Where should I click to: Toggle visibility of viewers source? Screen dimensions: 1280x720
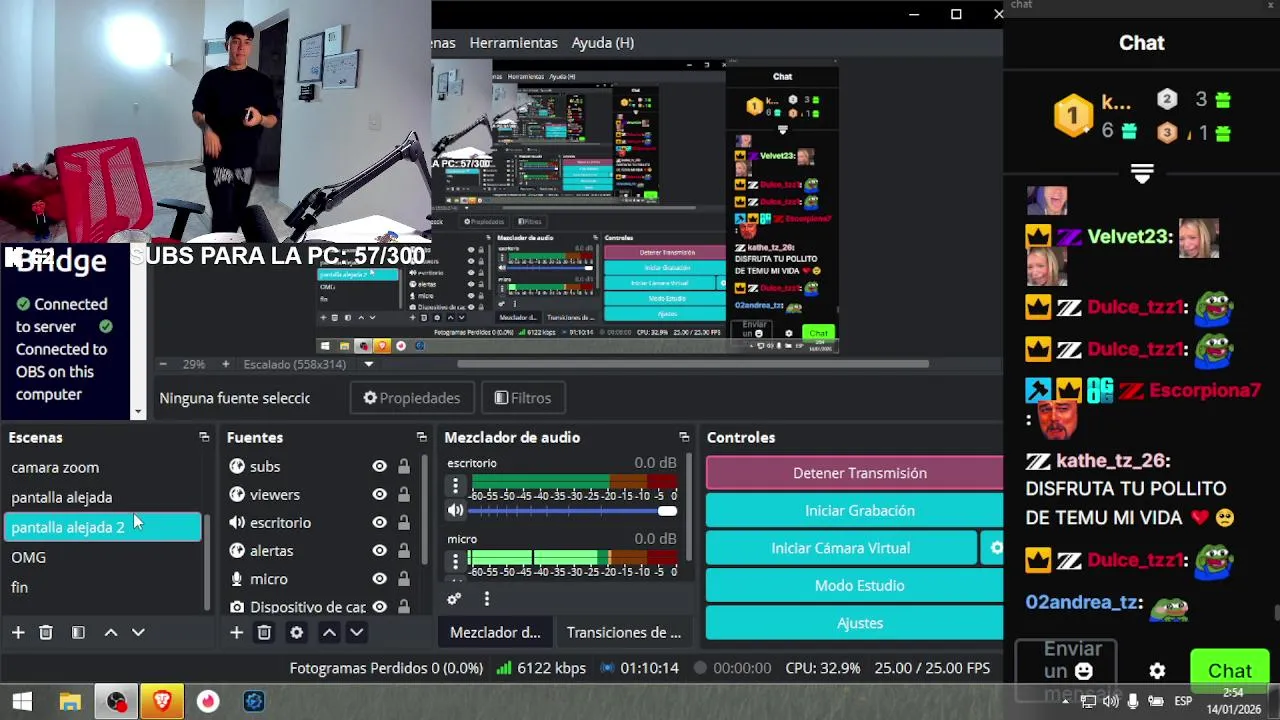(379, 494)
